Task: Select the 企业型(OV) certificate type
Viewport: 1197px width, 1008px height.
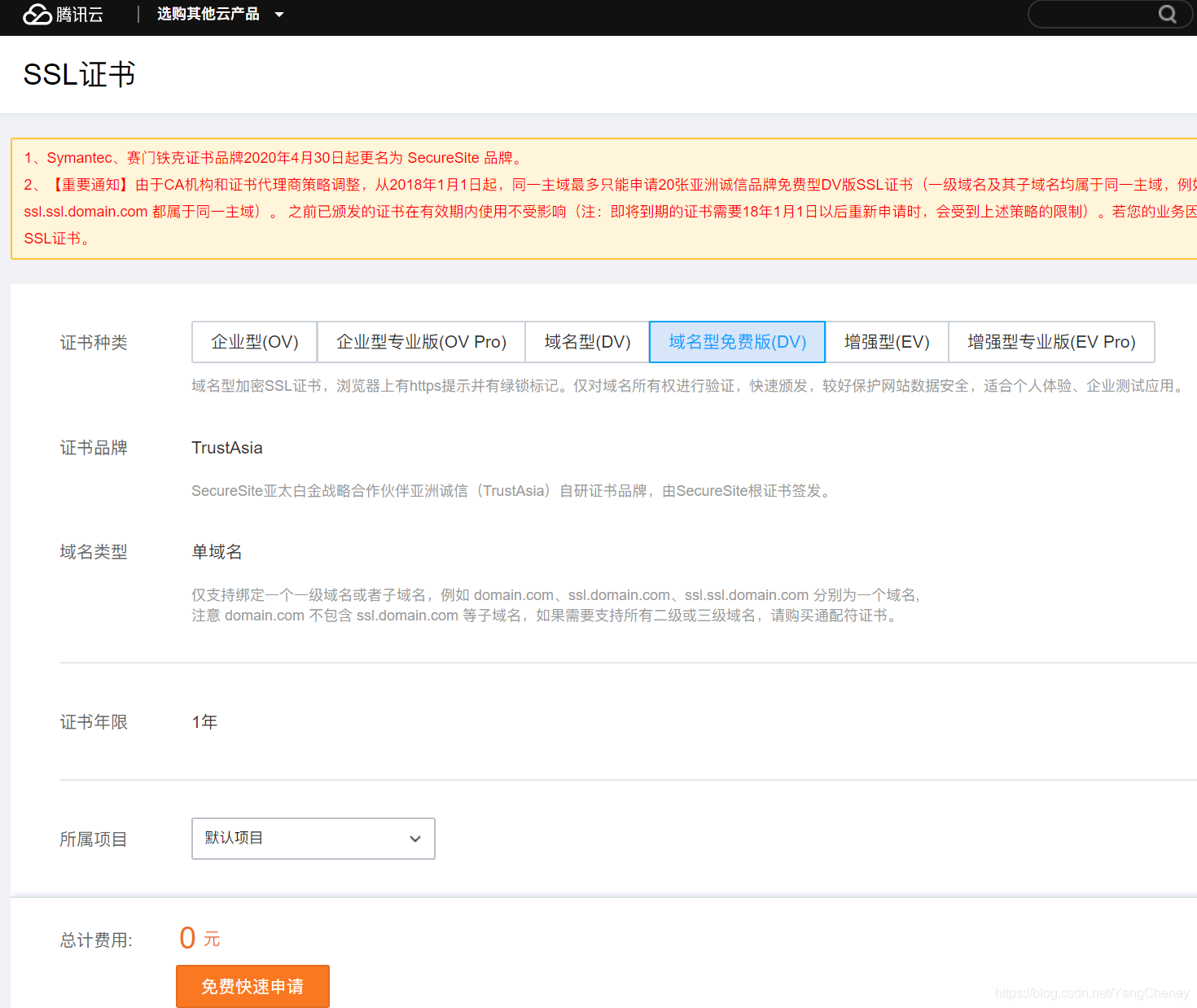Action: (x=255, y=342)
